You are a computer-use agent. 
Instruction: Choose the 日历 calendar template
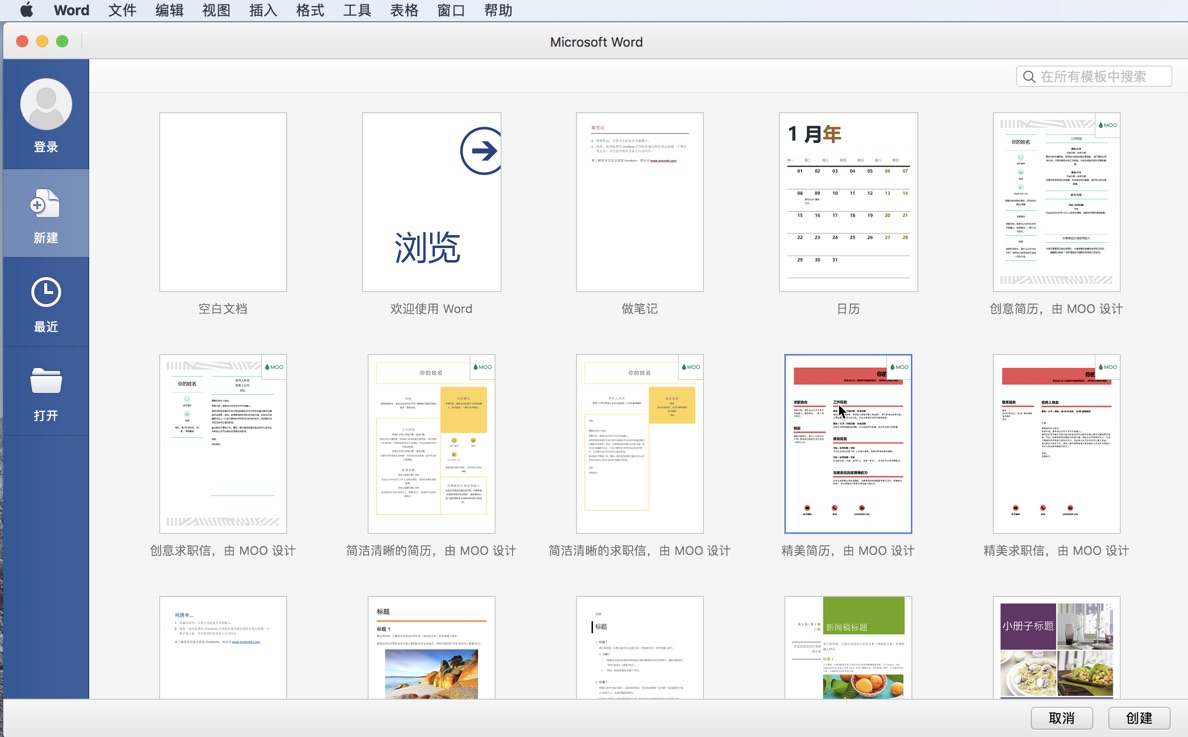[x=848, y=201]
